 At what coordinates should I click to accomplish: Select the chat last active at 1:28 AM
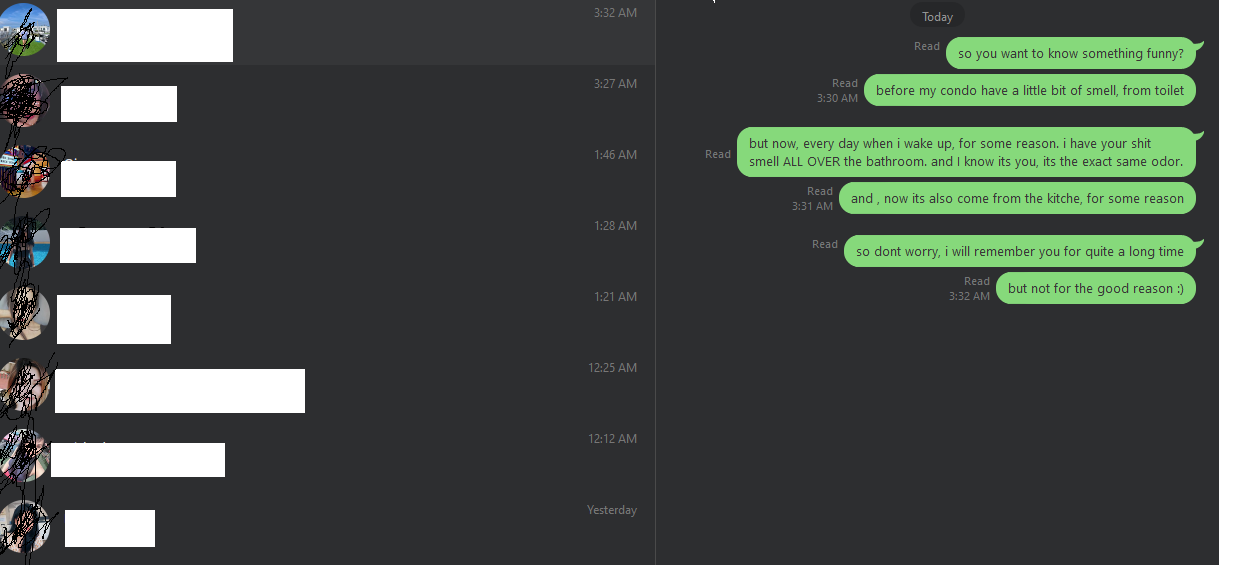pos(327,244)
